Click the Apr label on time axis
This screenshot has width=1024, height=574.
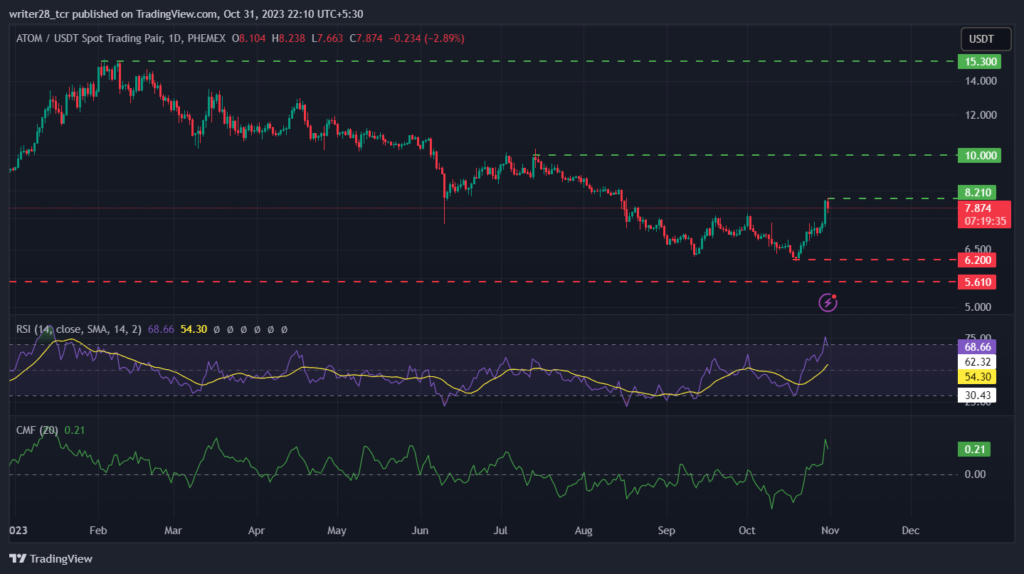click(256, 530)
